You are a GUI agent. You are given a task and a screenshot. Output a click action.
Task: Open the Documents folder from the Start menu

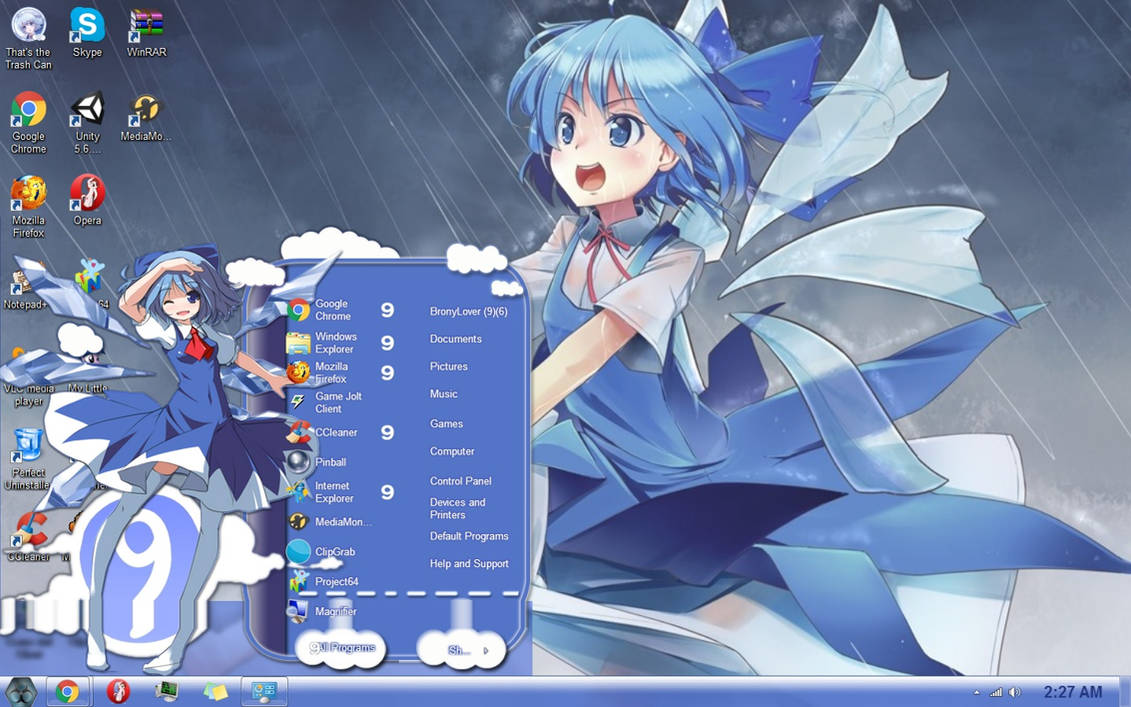click(456, 338)
